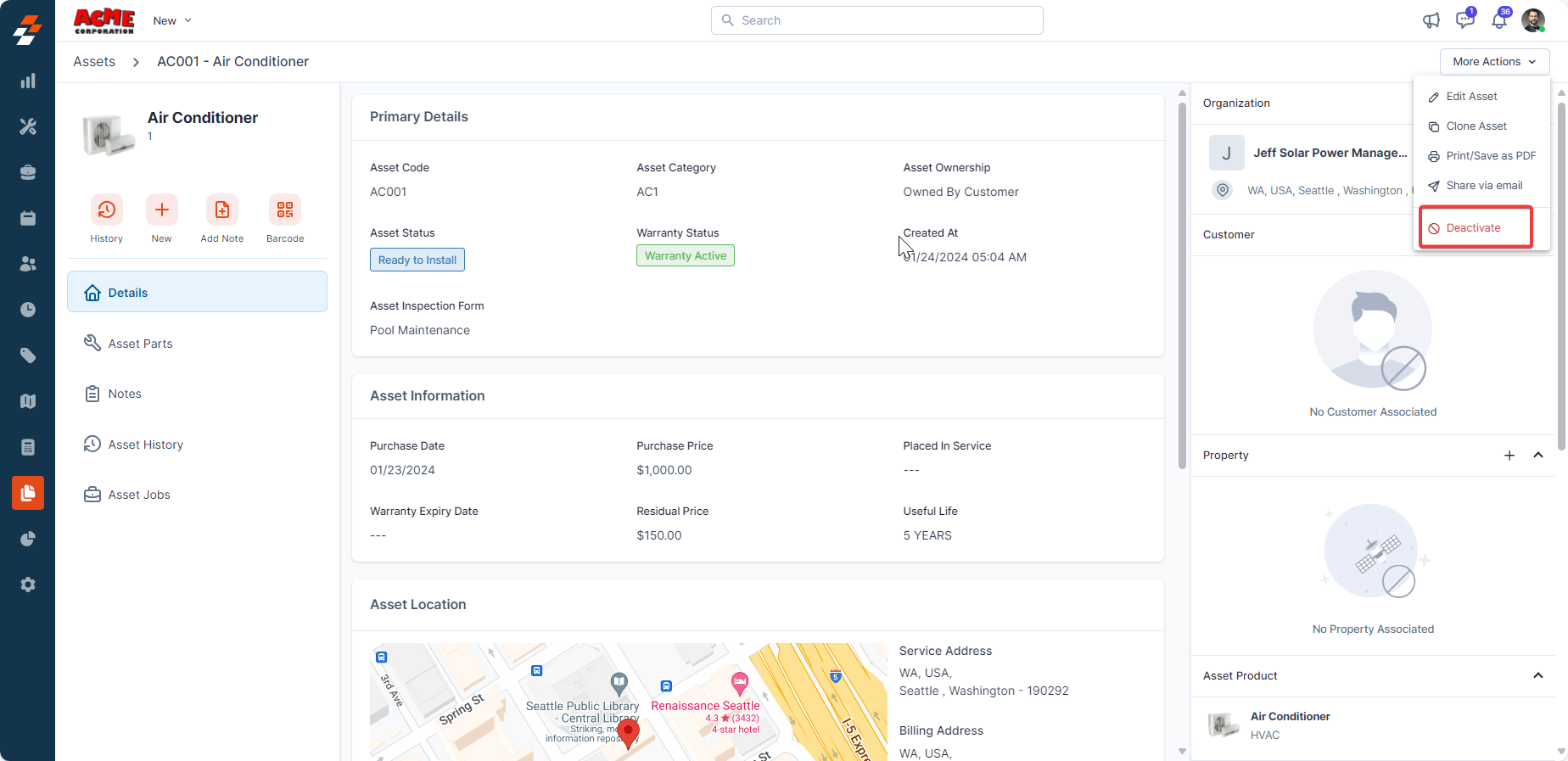Collapse the Property section chevron
The image size is (1568, 761).
(x=1538, y=456)
